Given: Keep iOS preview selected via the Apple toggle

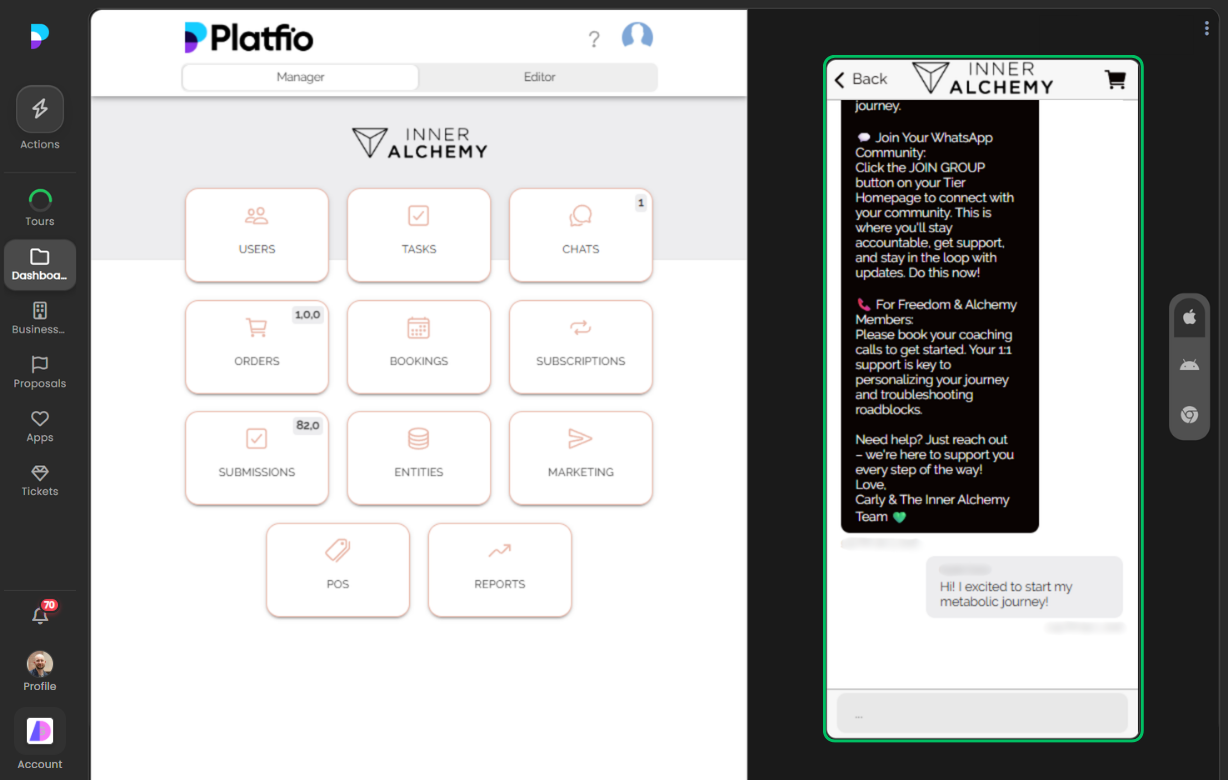Looking at the screenshot, I should [x=1189, y=316].
